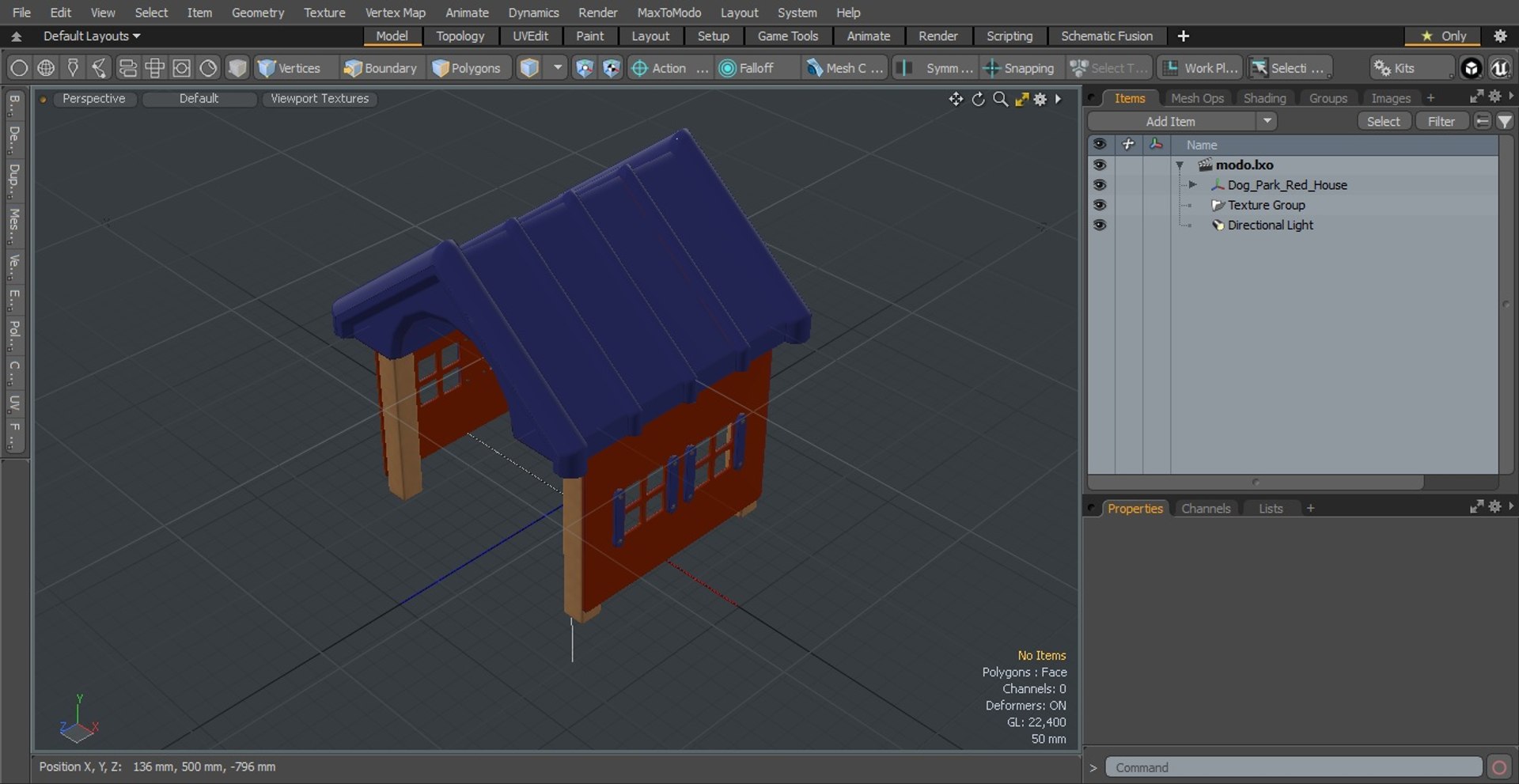The width and height of the screenshot is (1519, 784).
Task: Switch to Polygons selection mode
Action: pos(467,68)
